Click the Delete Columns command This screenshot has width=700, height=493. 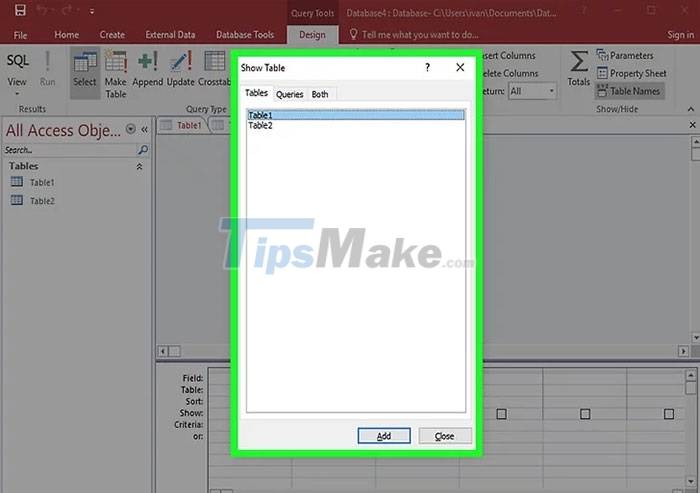tap(510, 73)
